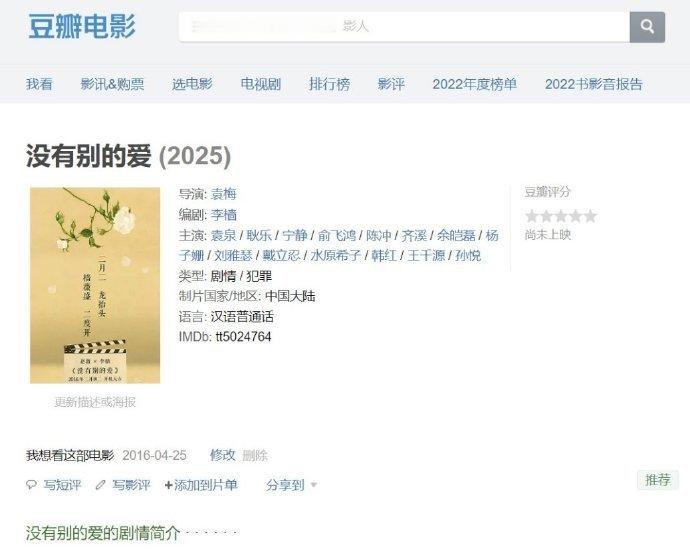Click 删除 to remove wish mark
690x549 pixels.
click(255, 455)
